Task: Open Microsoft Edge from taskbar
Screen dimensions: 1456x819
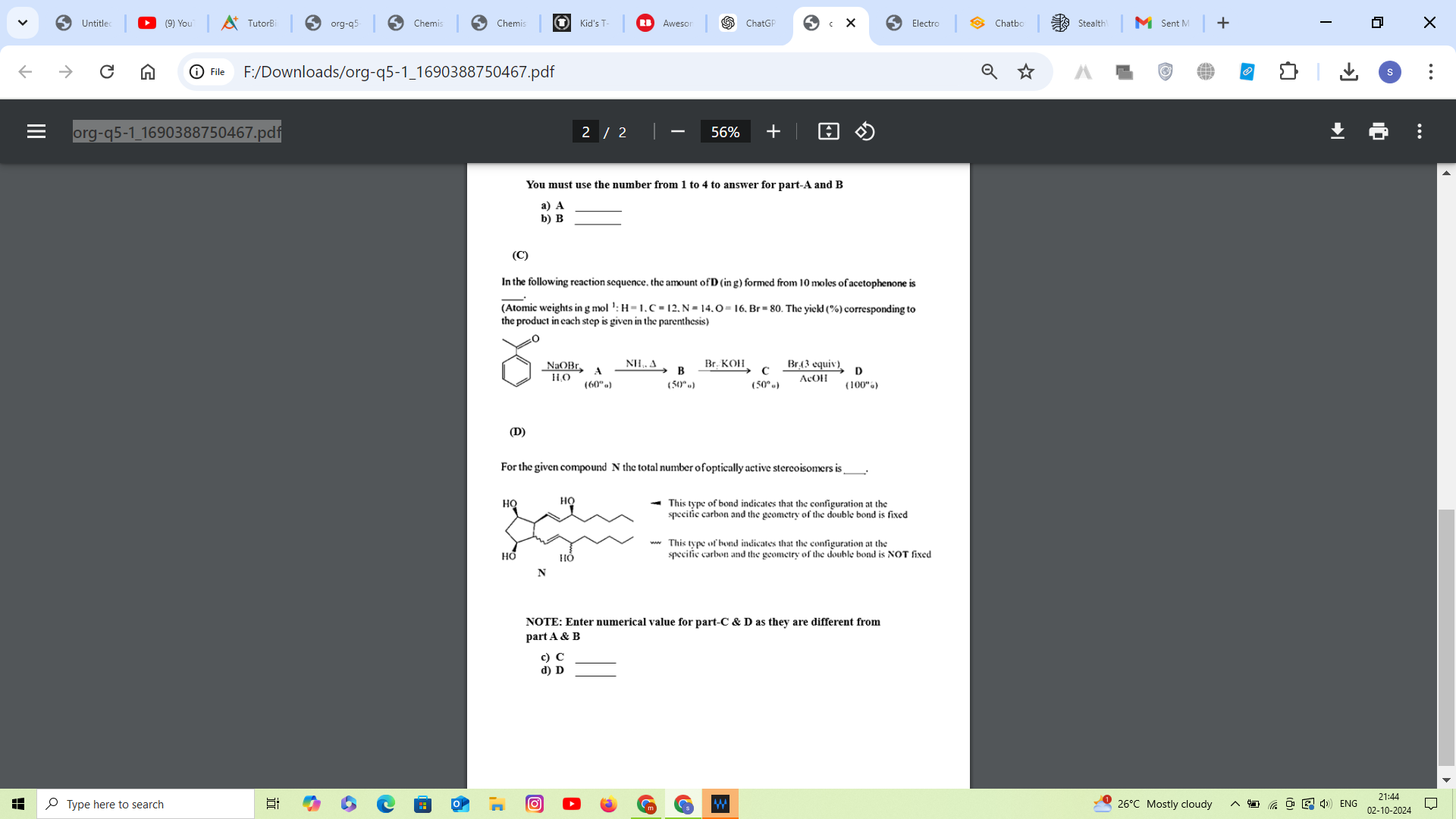Action: (385, 804)
